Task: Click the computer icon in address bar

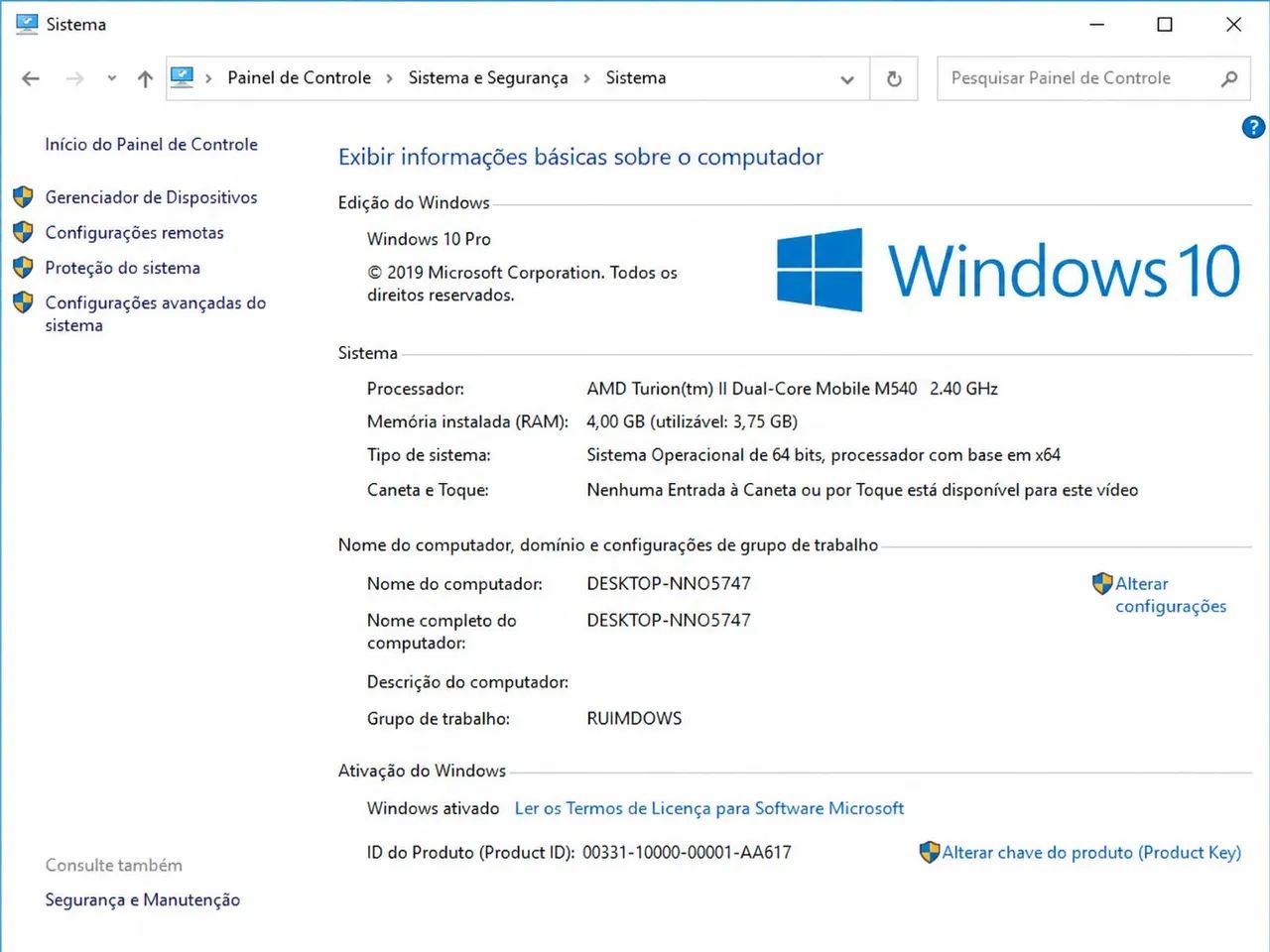Action: [x=182, y=77]
